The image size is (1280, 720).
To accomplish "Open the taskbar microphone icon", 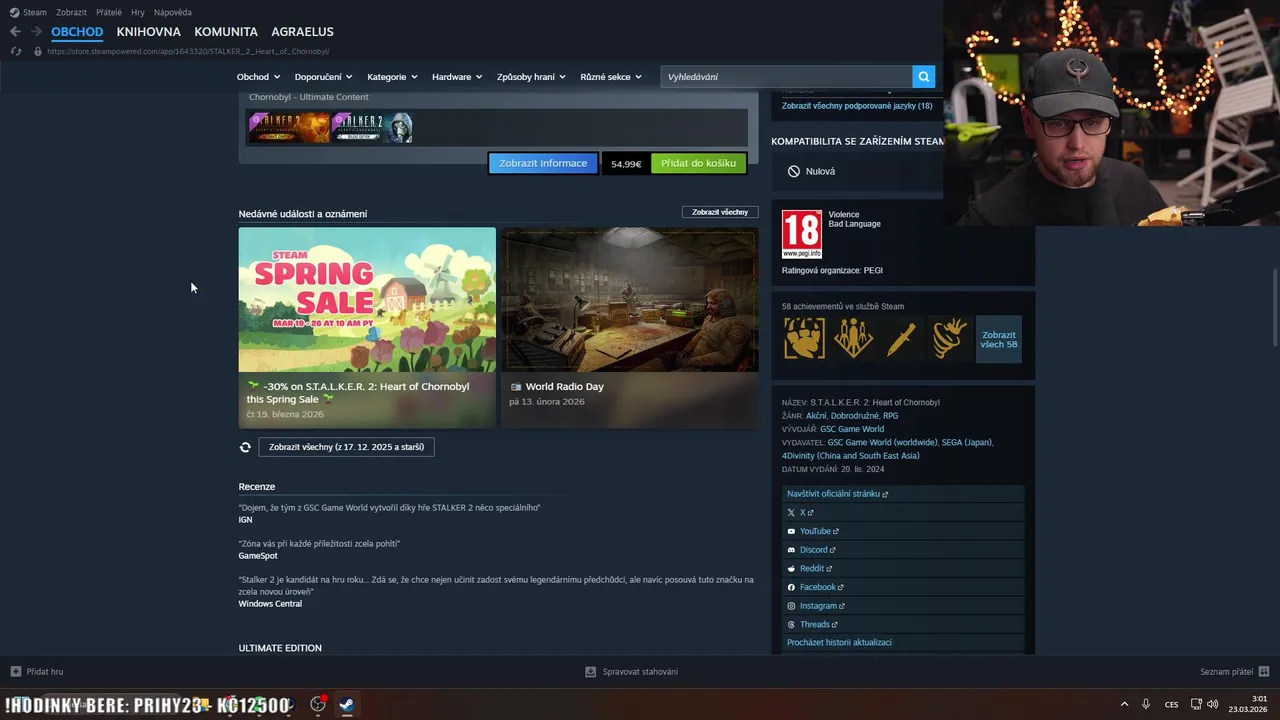I will tap(1146, 704).
